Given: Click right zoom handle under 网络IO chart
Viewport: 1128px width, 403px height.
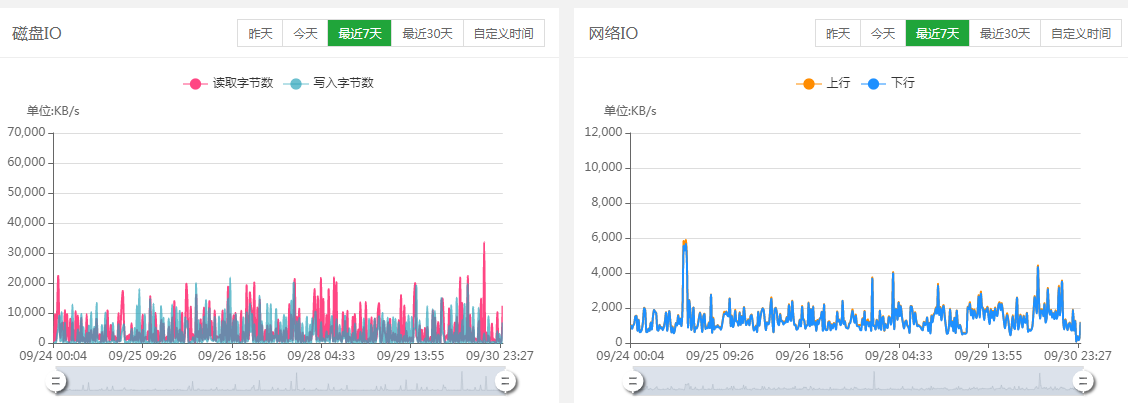Looking at the screenshot, I should click(1082, 380).
